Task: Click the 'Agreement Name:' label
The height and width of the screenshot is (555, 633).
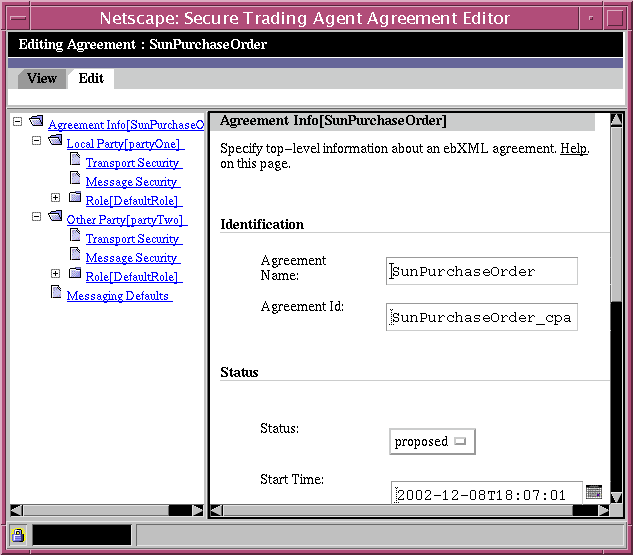Action: 293,268
